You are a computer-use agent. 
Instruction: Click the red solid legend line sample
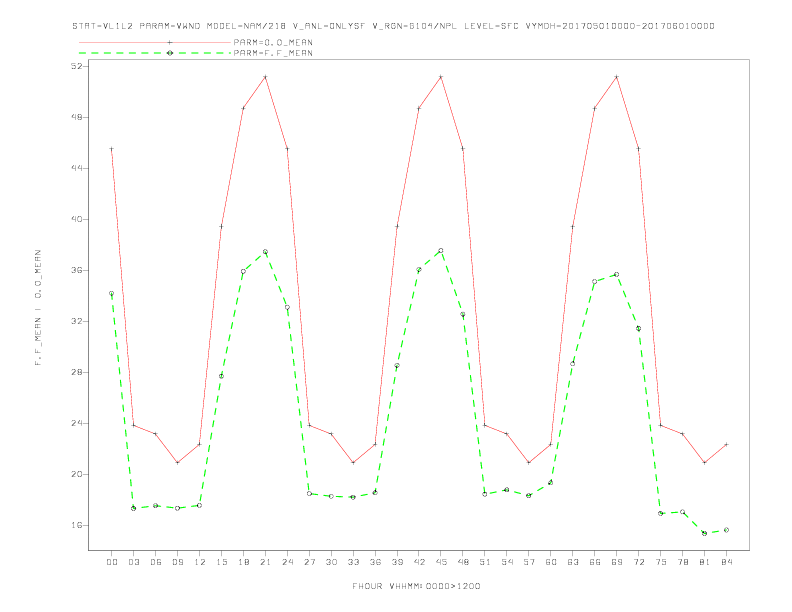point(155,42)
